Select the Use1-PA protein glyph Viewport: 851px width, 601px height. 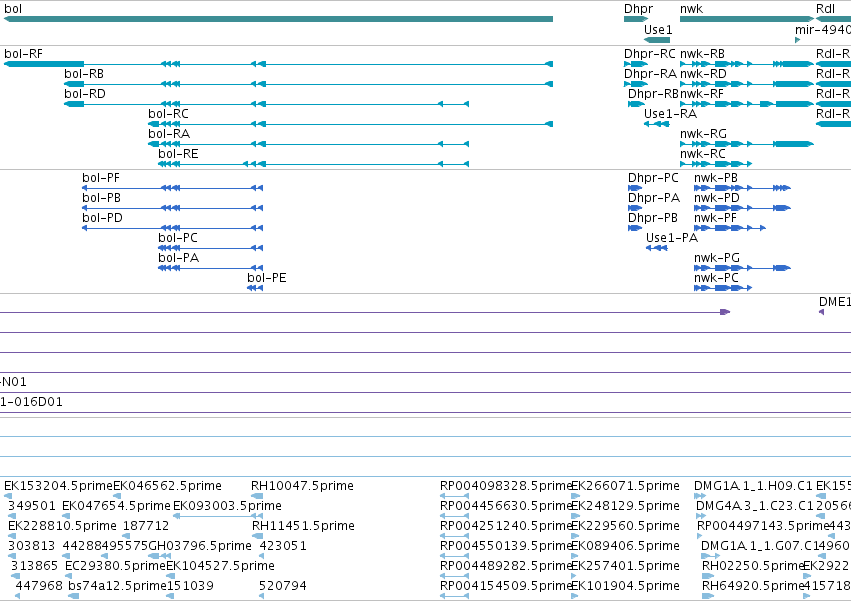point(657,248)
